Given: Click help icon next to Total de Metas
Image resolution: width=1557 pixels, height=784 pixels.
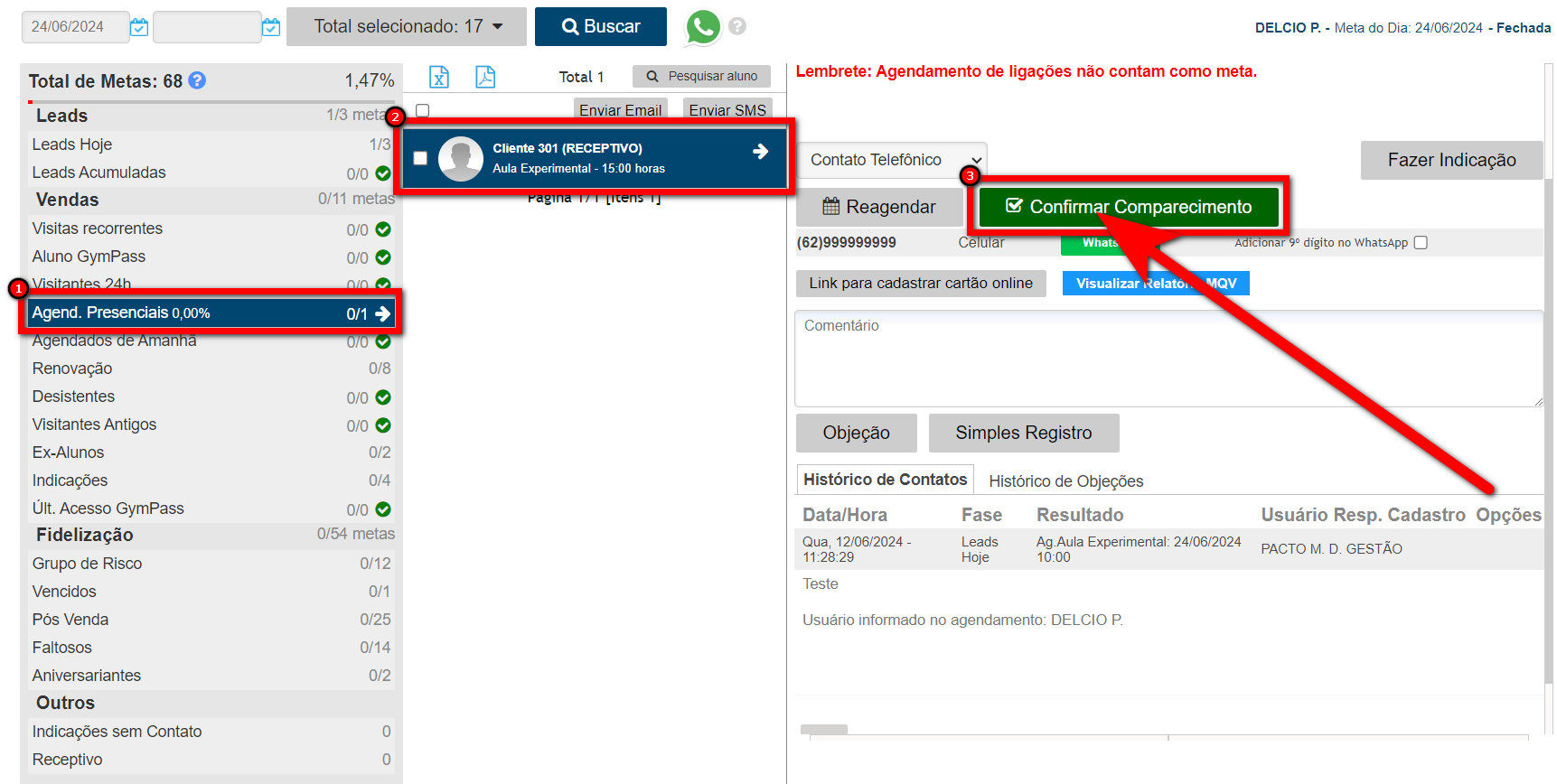Looking at the screenshot, I should coord(197,80).
